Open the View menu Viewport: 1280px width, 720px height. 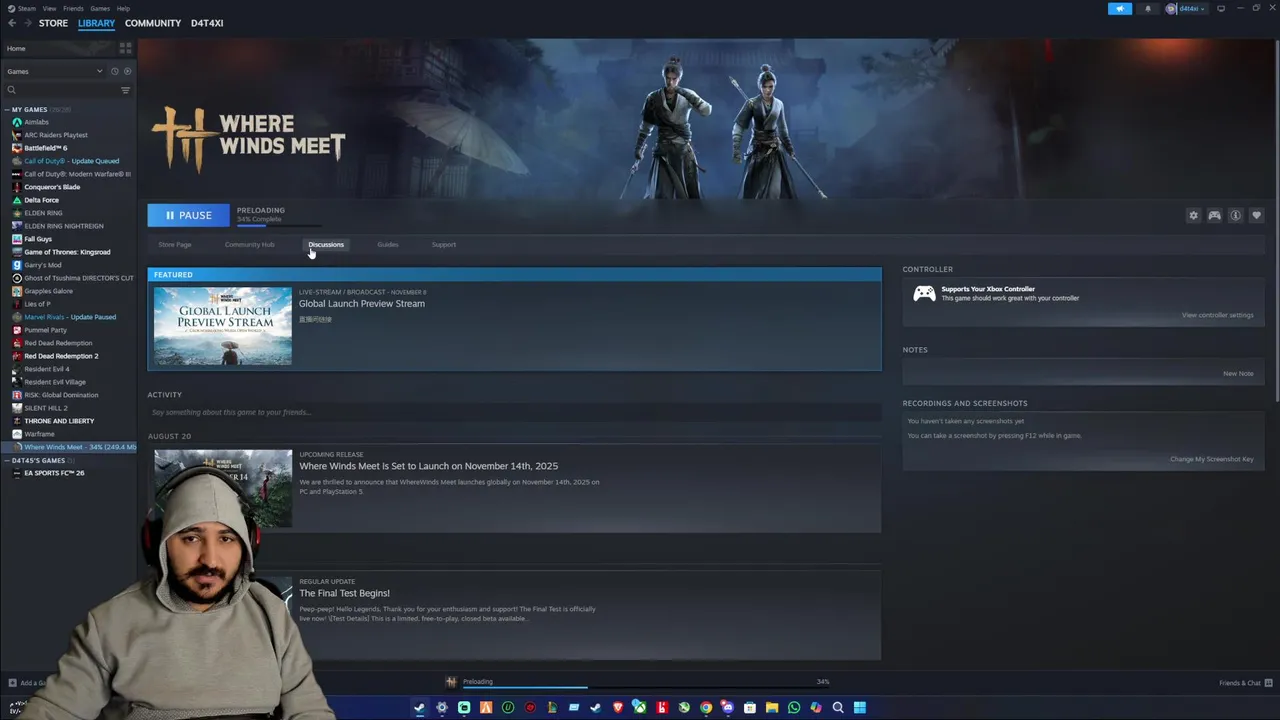49,8
